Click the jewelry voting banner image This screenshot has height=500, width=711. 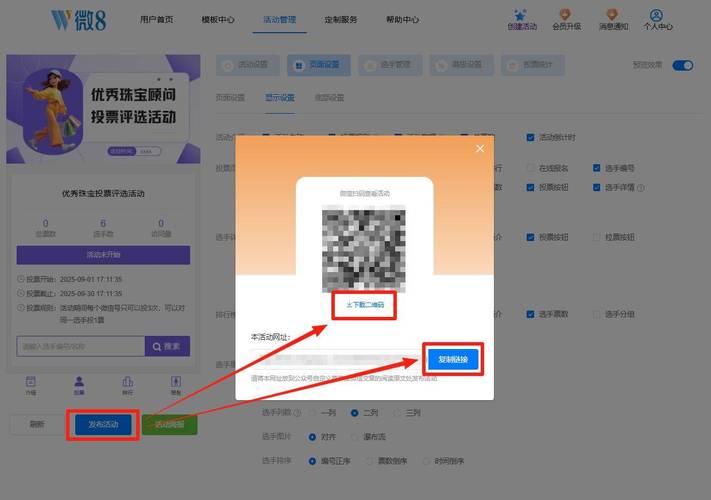click(103, 109)
